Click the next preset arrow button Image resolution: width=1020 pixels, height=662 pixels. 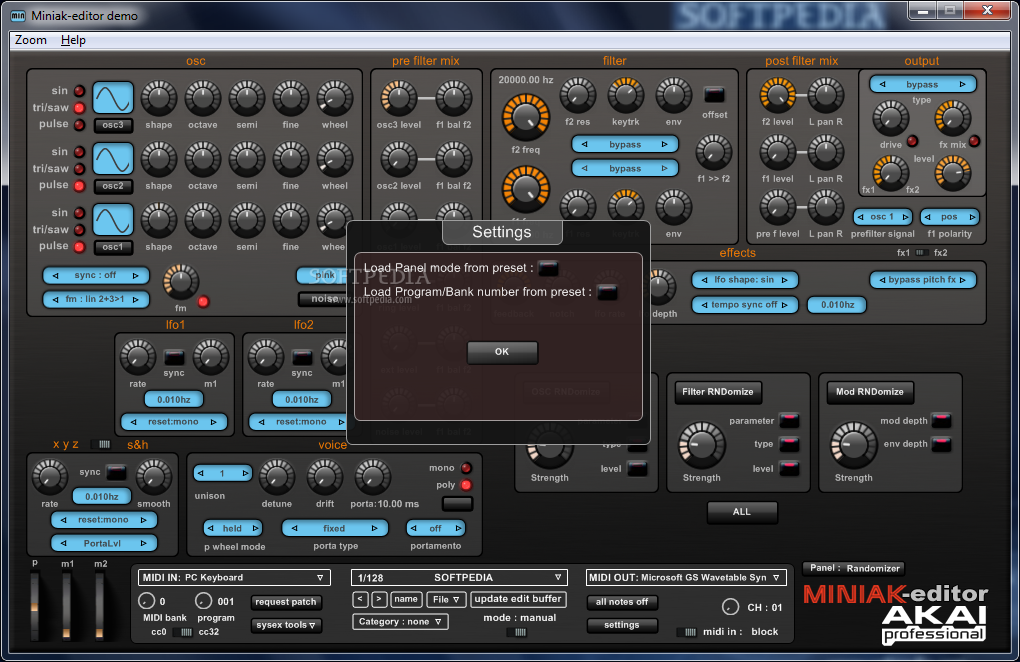[x=379, y=599]
